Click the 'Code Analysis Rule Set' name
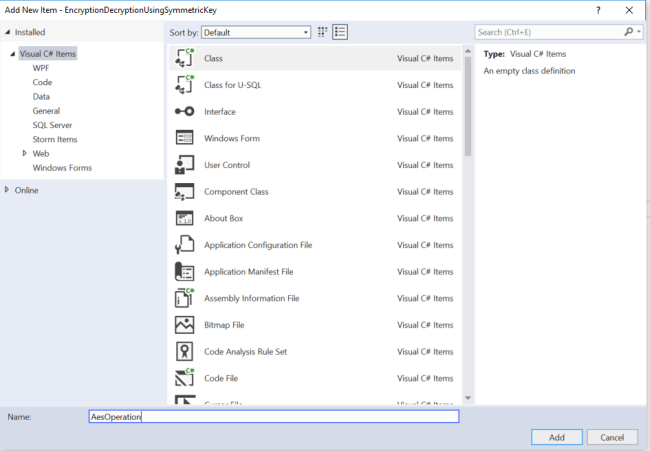Screen dimensions: 650x451 245,352
